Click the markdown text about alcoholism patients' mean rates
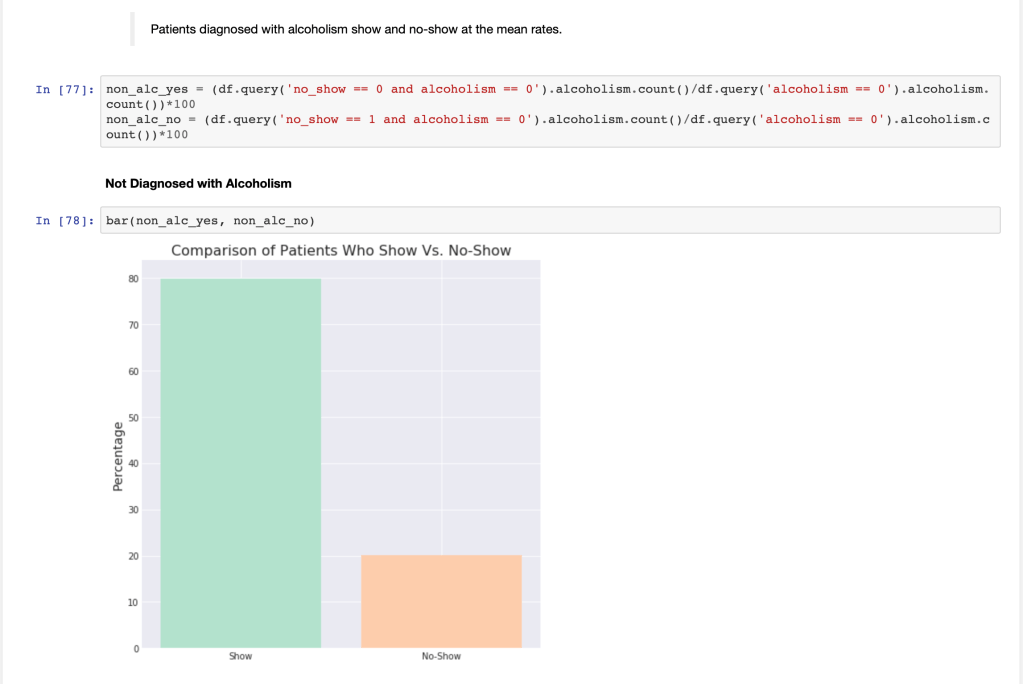Viewport: 1023px width, 684px height. (356, 29)
